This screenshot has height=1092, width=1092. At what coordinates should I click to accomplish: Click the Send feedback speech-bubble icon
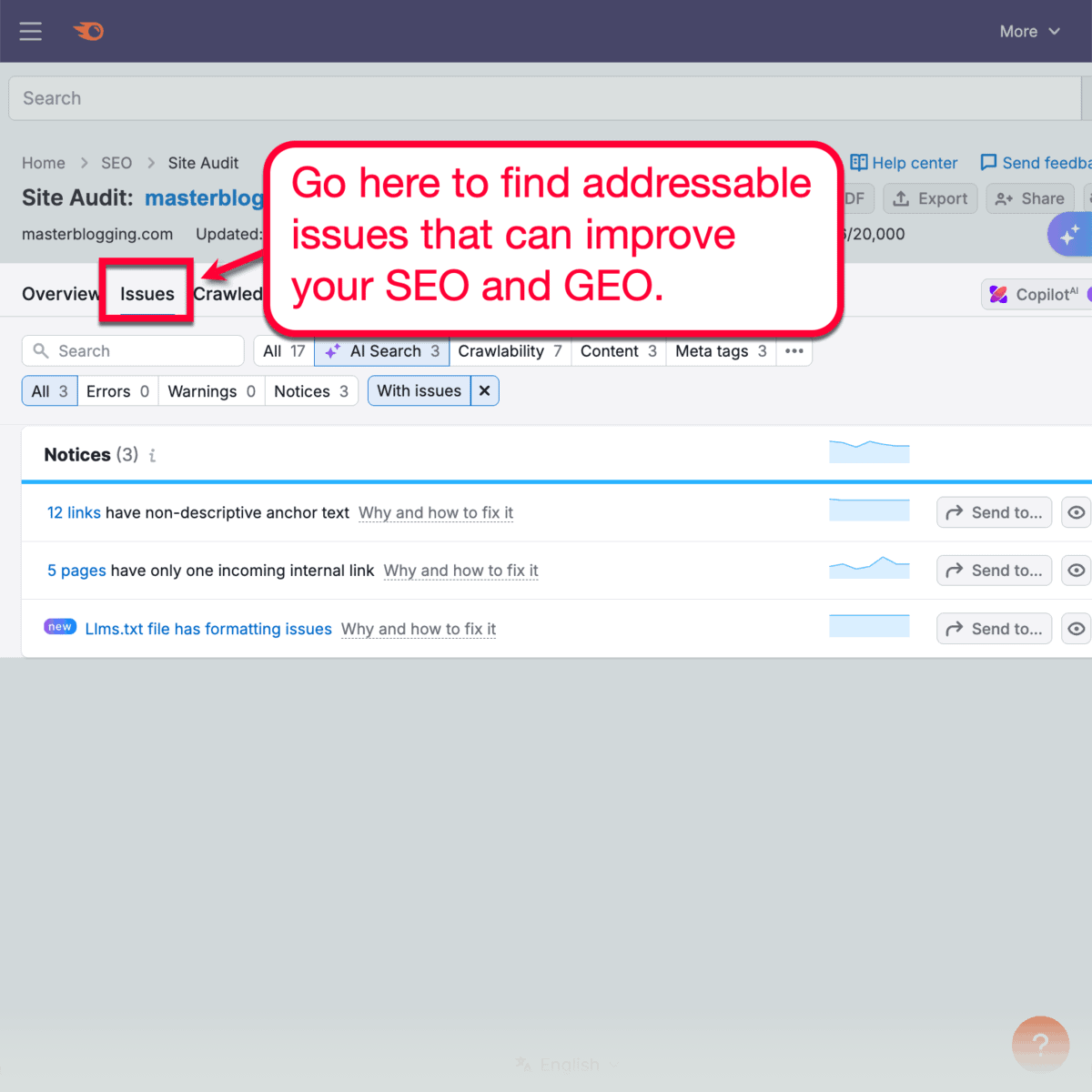pos(989,162)
